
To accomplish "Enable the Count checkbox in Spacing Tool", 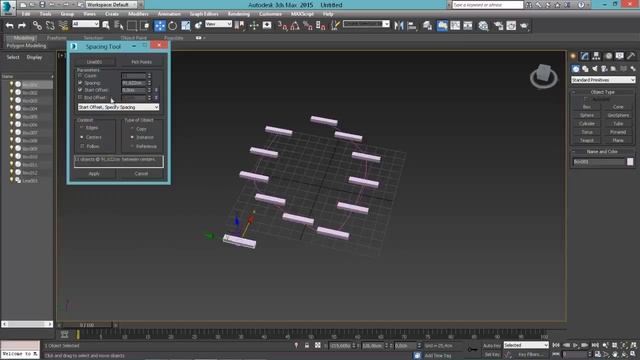I will point(80,76).
